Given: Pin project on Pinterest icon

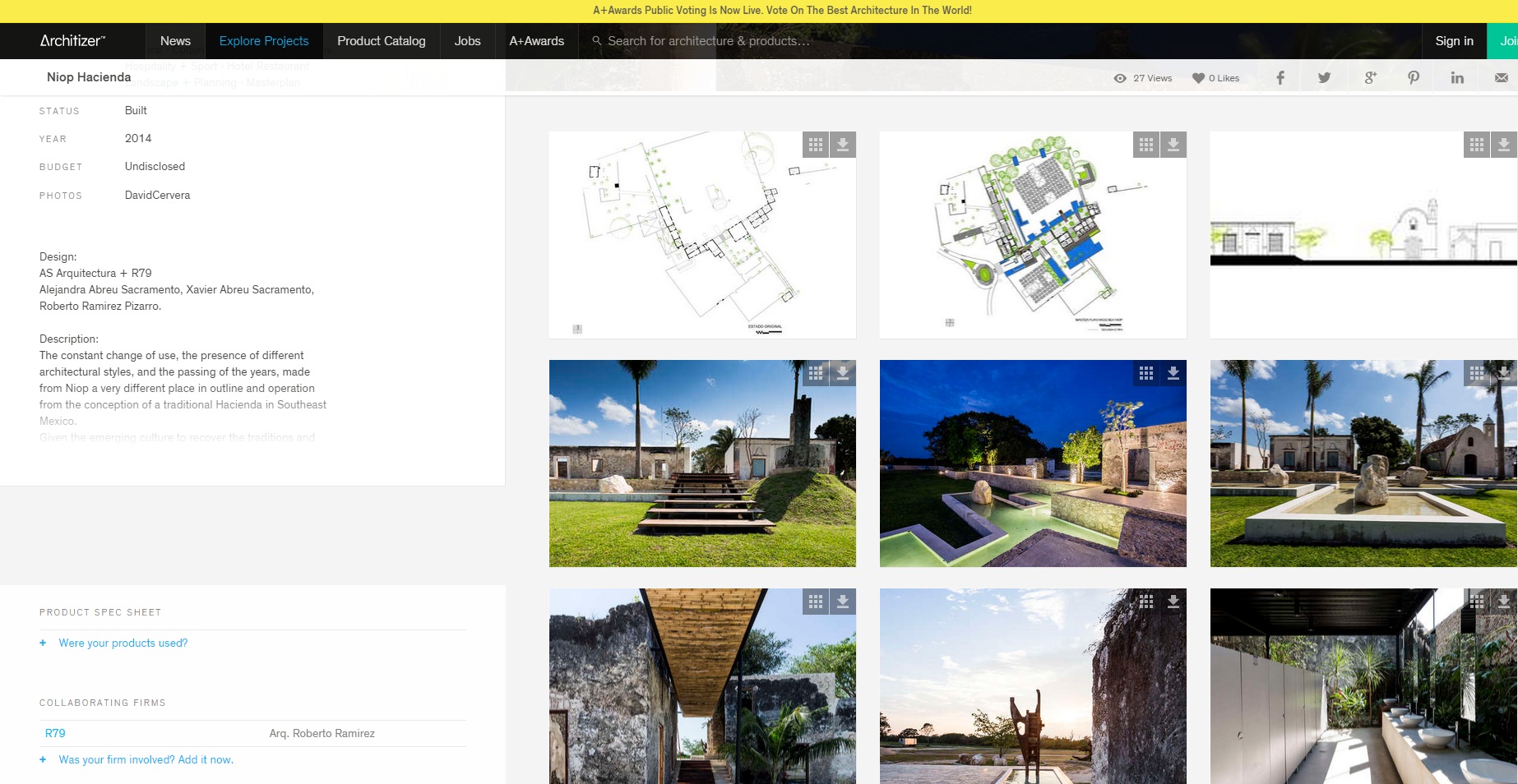Looking at the screenshot, I should 1414,78.
